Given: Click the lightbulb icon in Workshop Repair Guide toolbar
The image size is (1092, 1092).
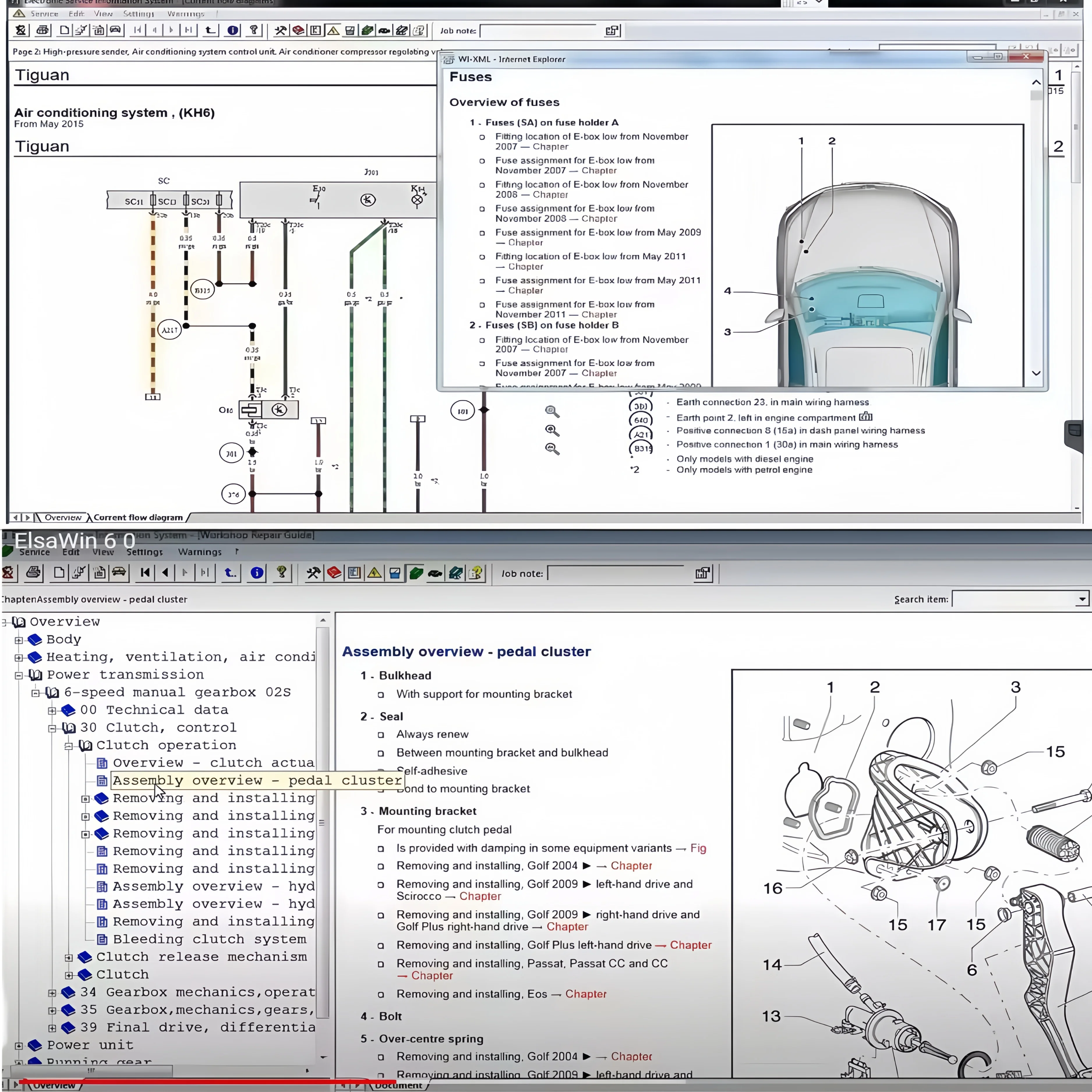Looking at the screenshot, I should tap(282, 572).
